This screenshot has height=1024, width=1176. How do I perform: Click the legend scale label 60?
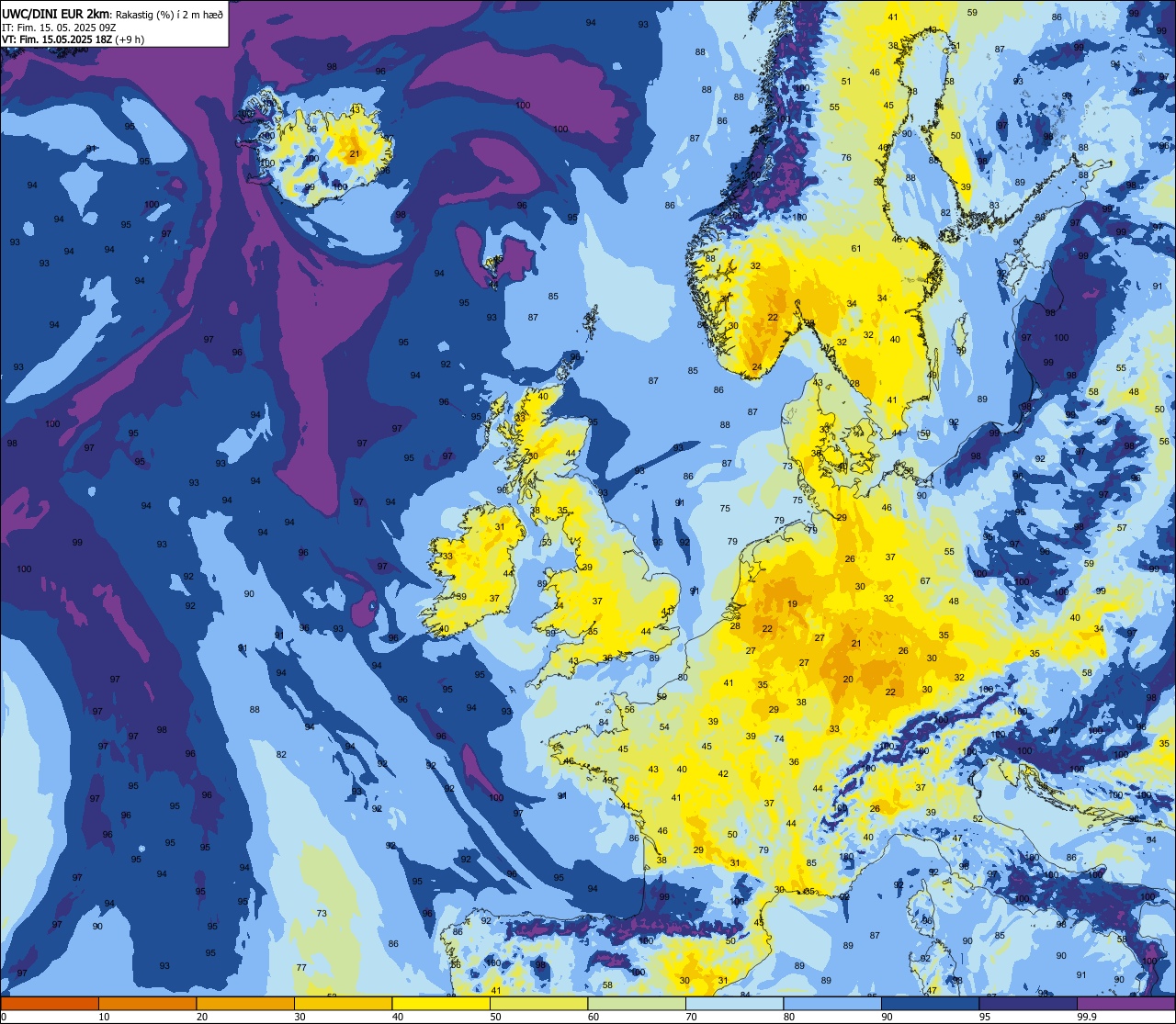click(594, 1017)
